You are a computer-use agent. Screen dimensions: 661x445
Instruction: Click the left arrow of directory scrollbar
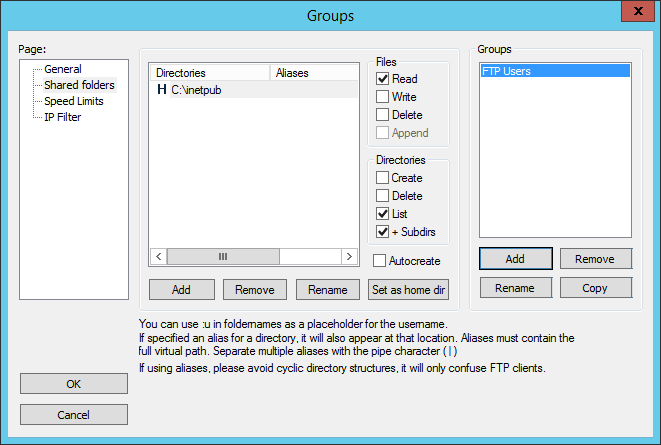pyautogui.click(x=159, y=256)
